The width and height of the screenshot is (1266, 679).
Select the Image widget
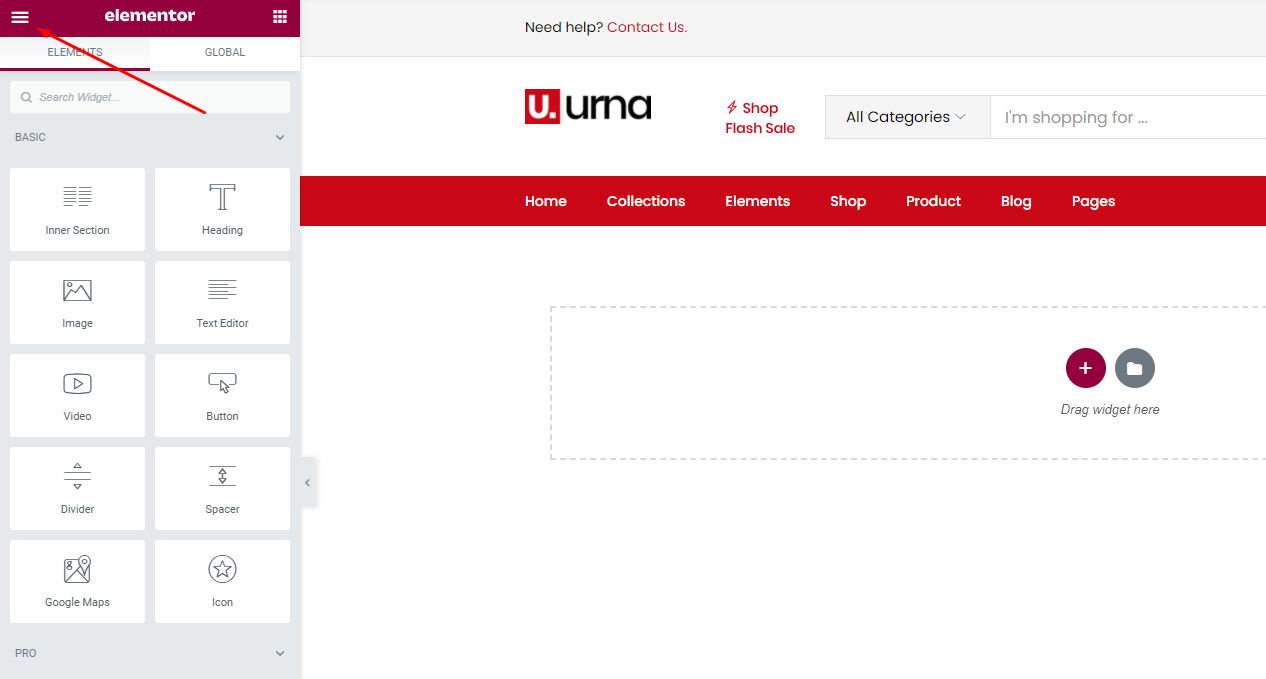[77, 302]
